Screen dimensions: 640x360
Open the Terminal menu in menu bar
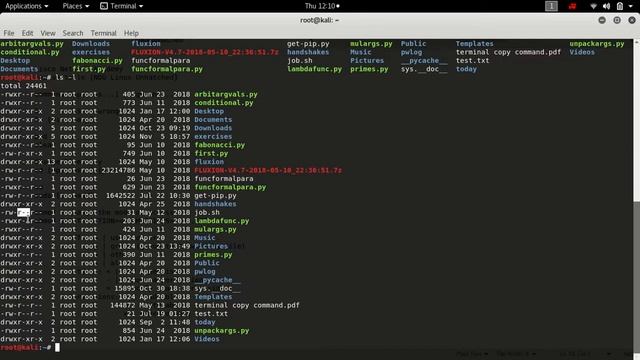pos(103,33)
